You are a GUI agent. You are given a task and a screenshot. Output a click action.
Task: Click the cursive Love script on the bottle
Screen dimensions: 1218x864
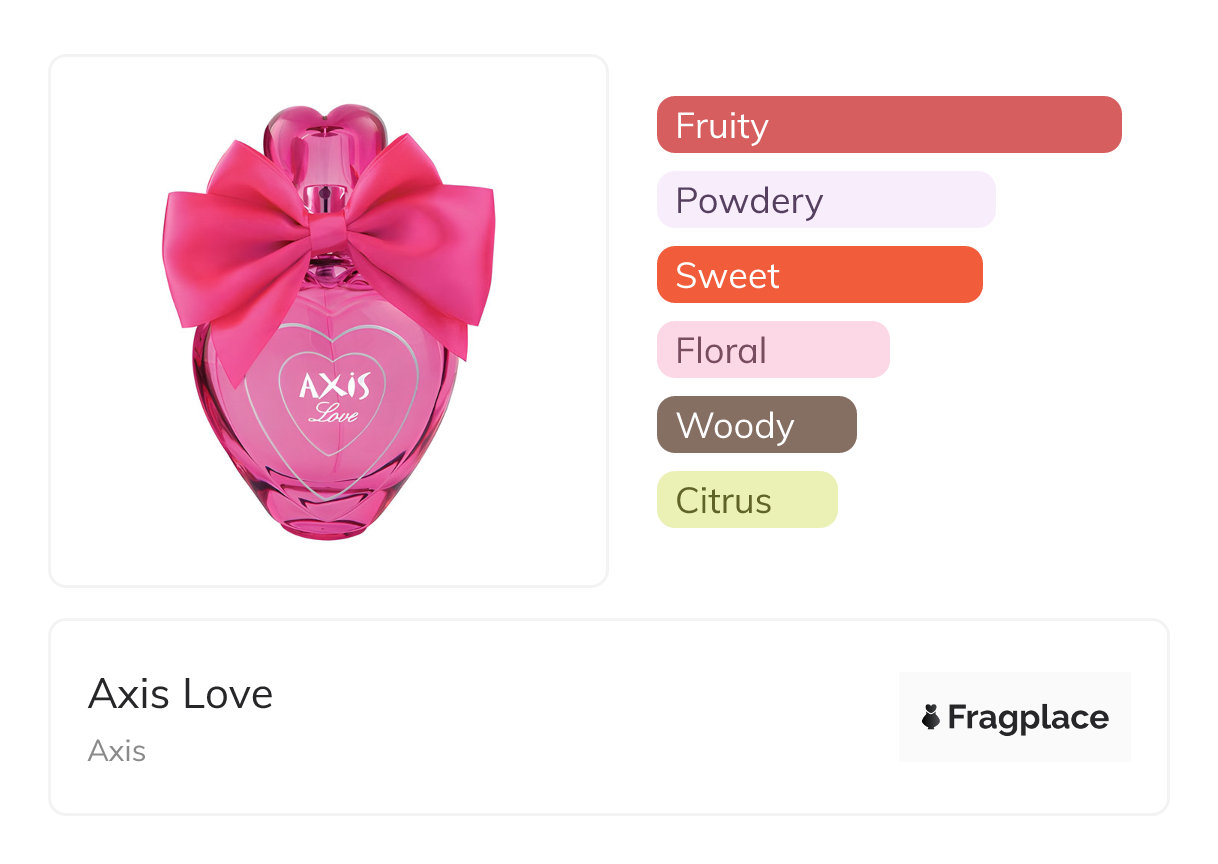333,411
